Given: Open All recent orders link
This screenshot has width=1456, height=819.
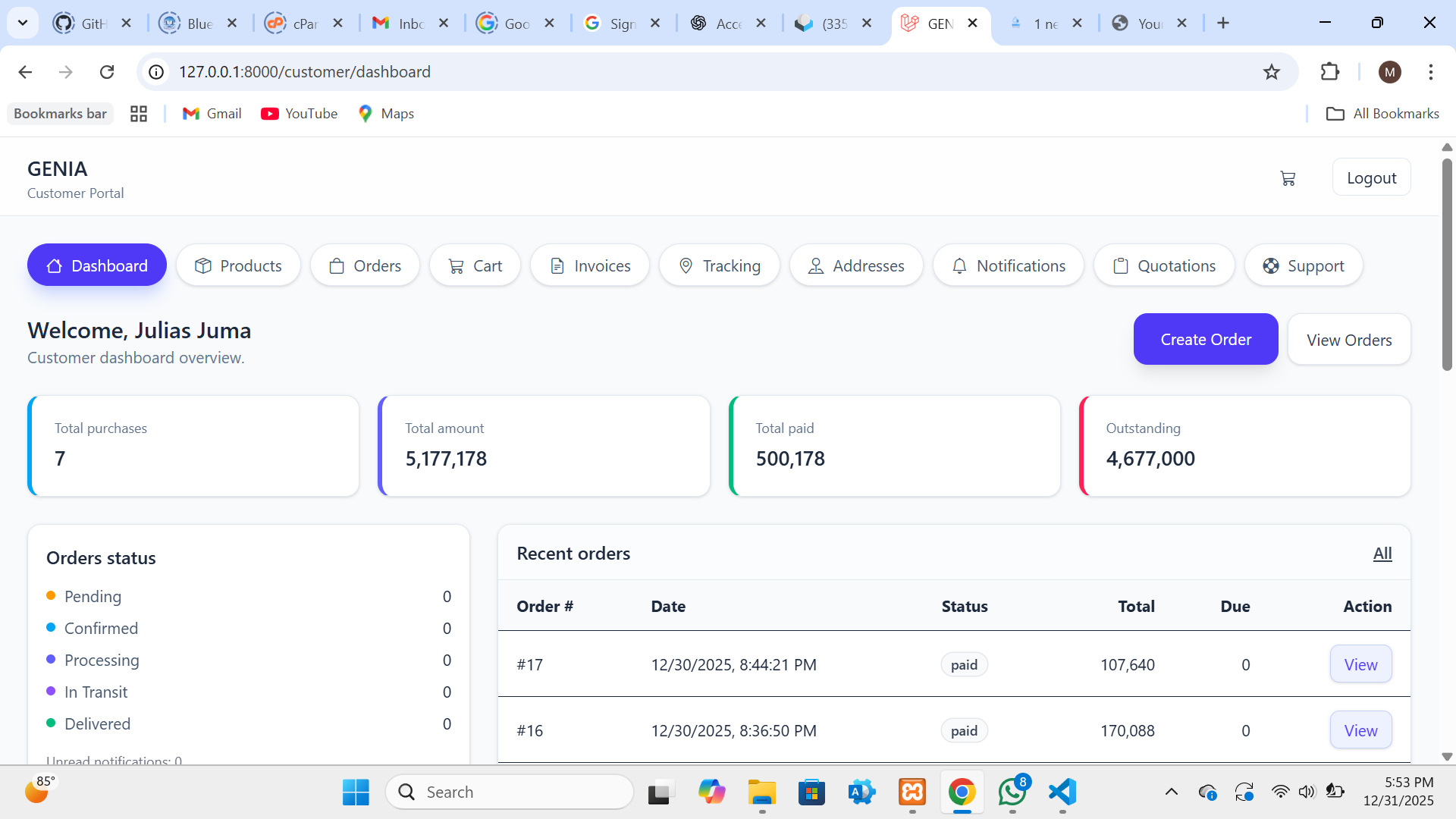Looking at the screenshot, I should point(1383,553).
